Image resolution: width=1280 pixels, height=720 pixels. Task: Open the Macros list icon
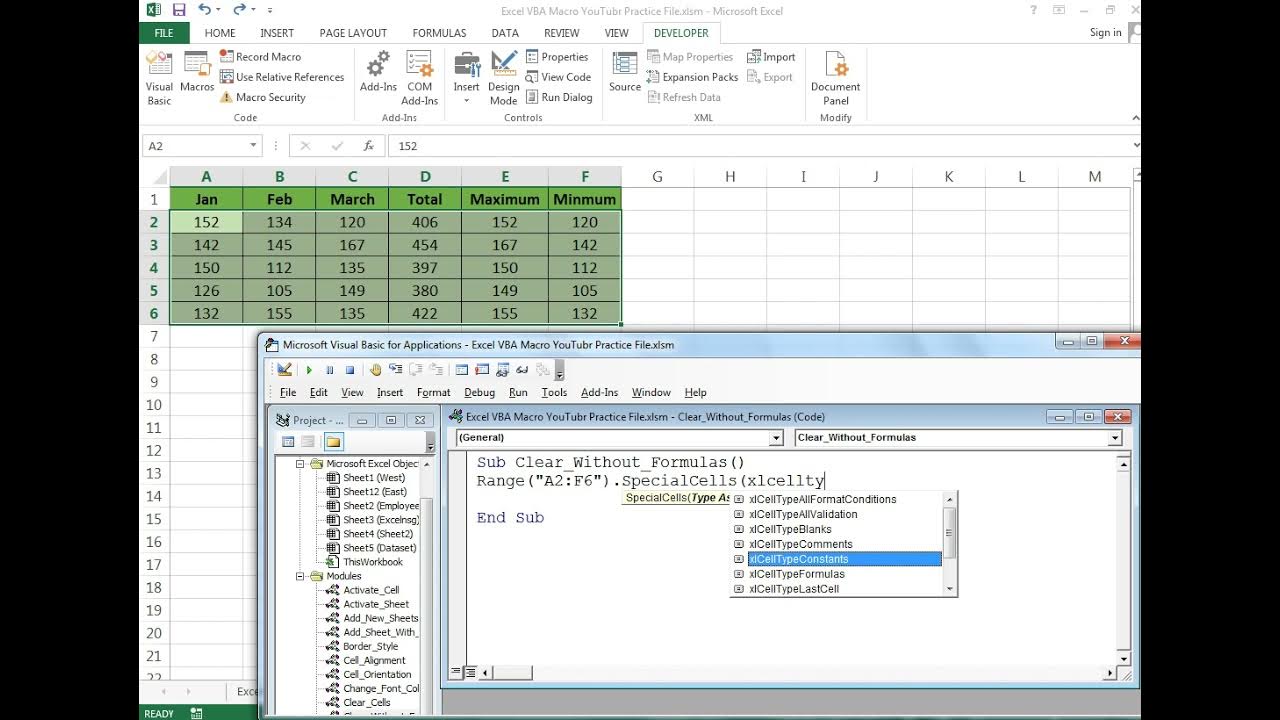click(x=197, y=72)
